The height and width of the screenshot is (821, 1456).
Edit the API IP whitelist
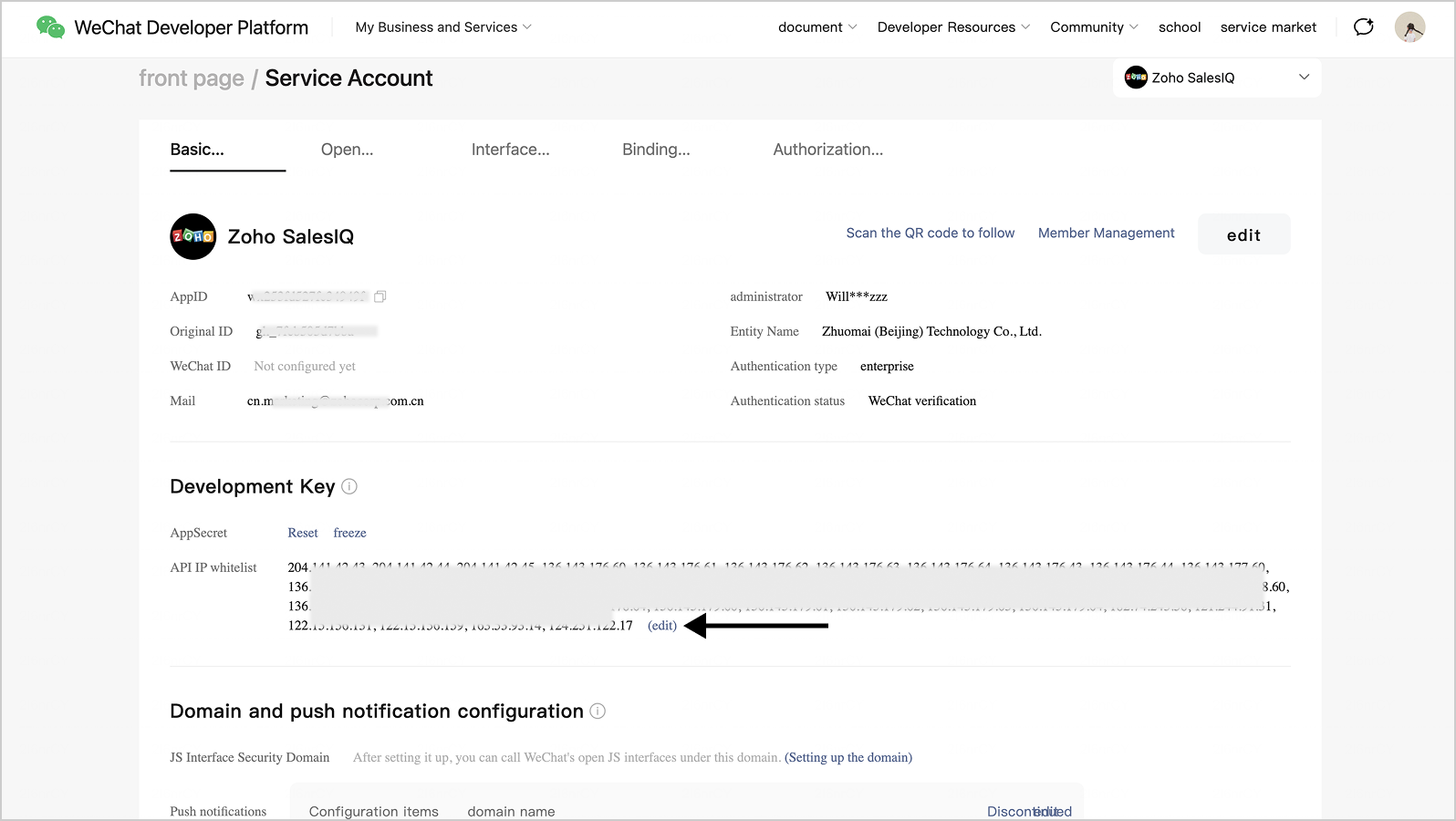pos(662,626)
